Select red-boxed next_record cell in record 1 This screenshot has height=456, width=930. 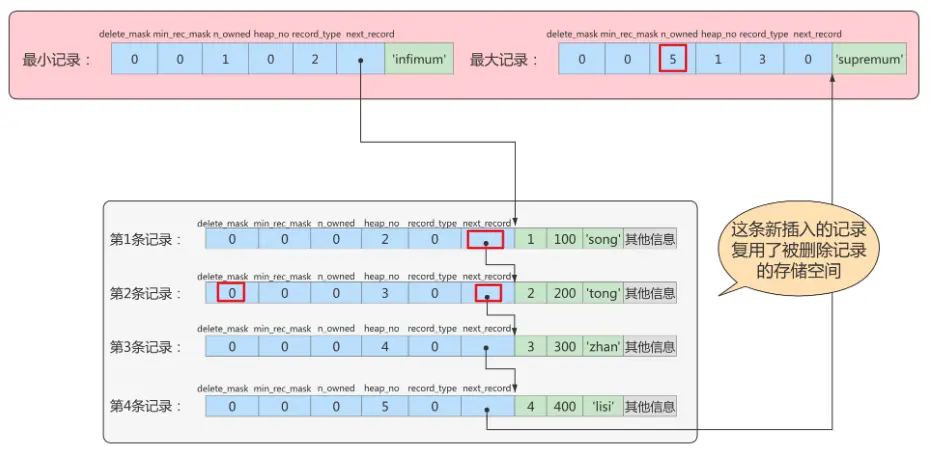point(486,240)
